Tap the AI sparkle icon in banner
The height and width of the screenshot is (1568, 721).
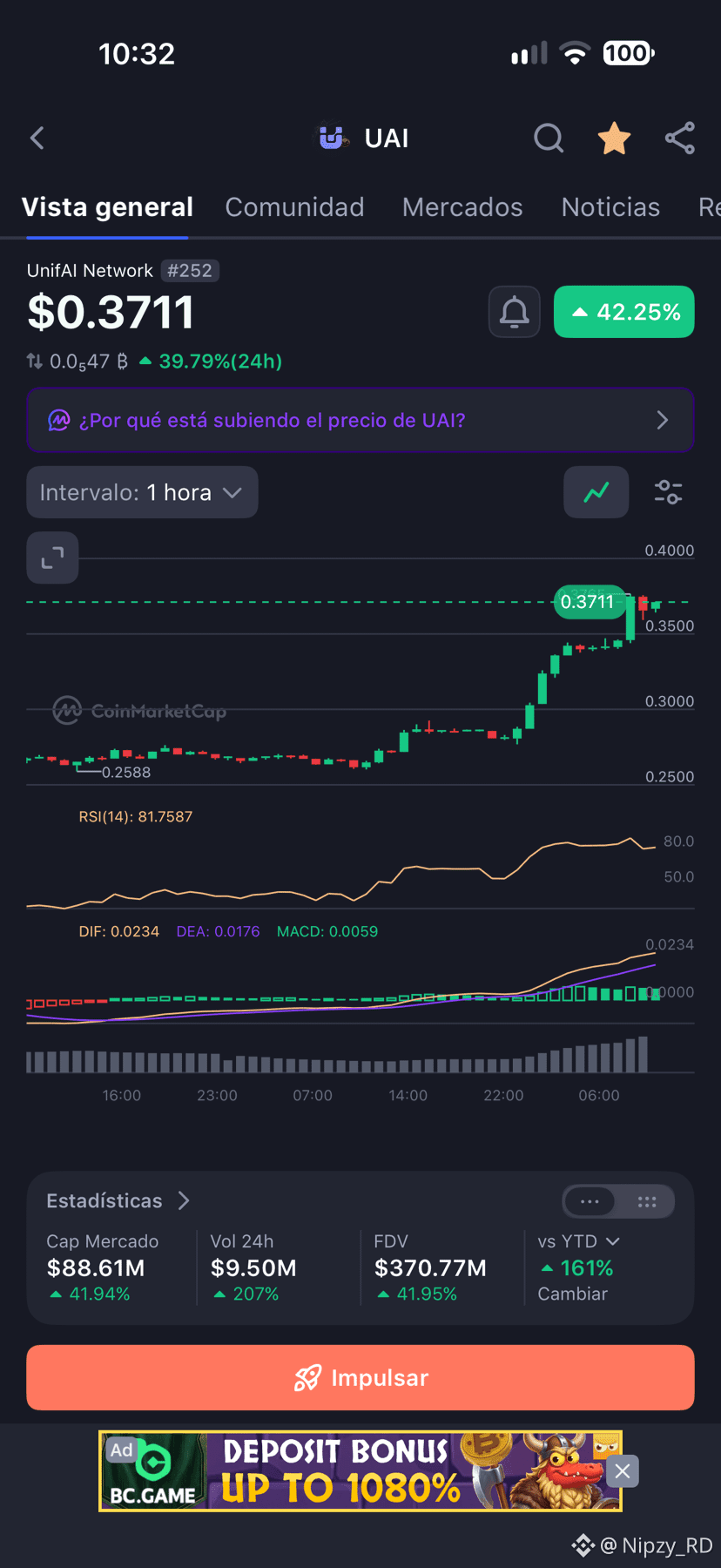[58, 420]
